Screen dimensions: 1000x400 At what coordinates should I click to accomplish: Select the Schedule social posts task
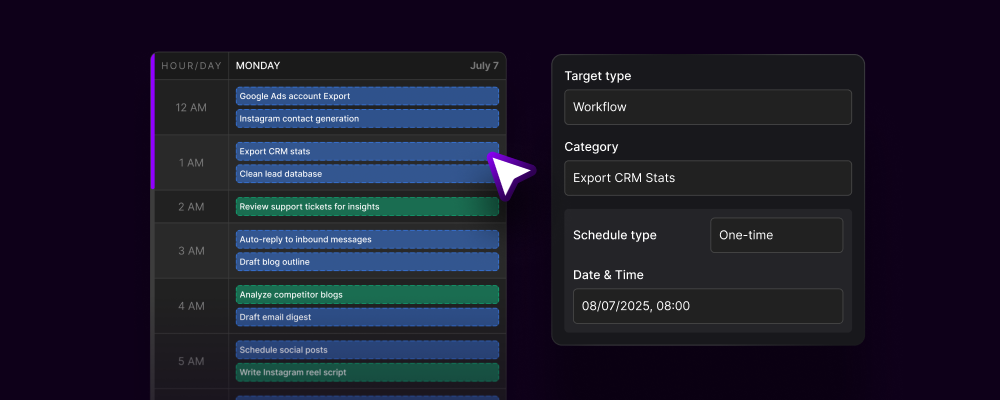point(367,350)
